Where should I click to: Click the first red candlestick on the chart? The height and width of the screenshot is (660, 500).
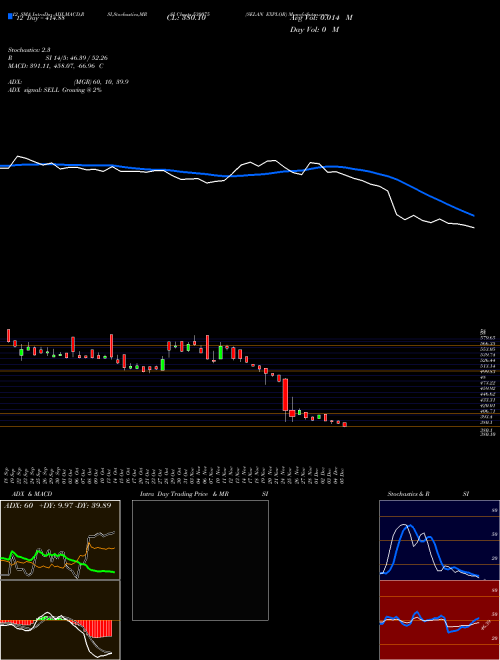[x=8, y=335]
